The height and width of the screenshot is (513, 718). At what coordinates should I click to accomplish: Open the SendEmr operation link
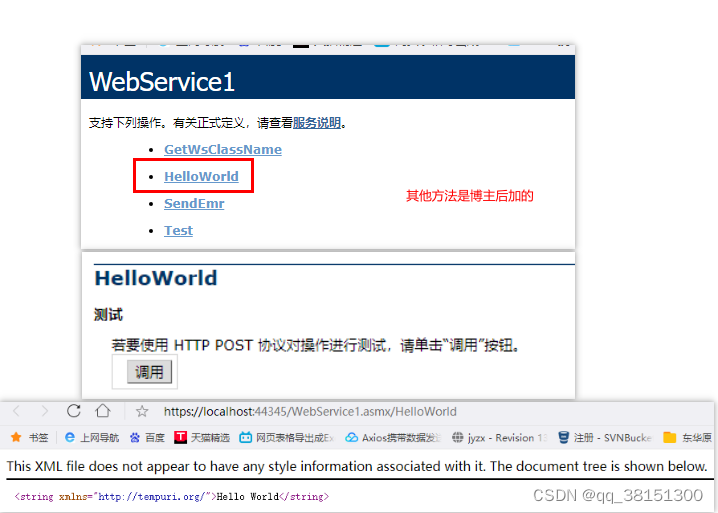click(194, 203)
